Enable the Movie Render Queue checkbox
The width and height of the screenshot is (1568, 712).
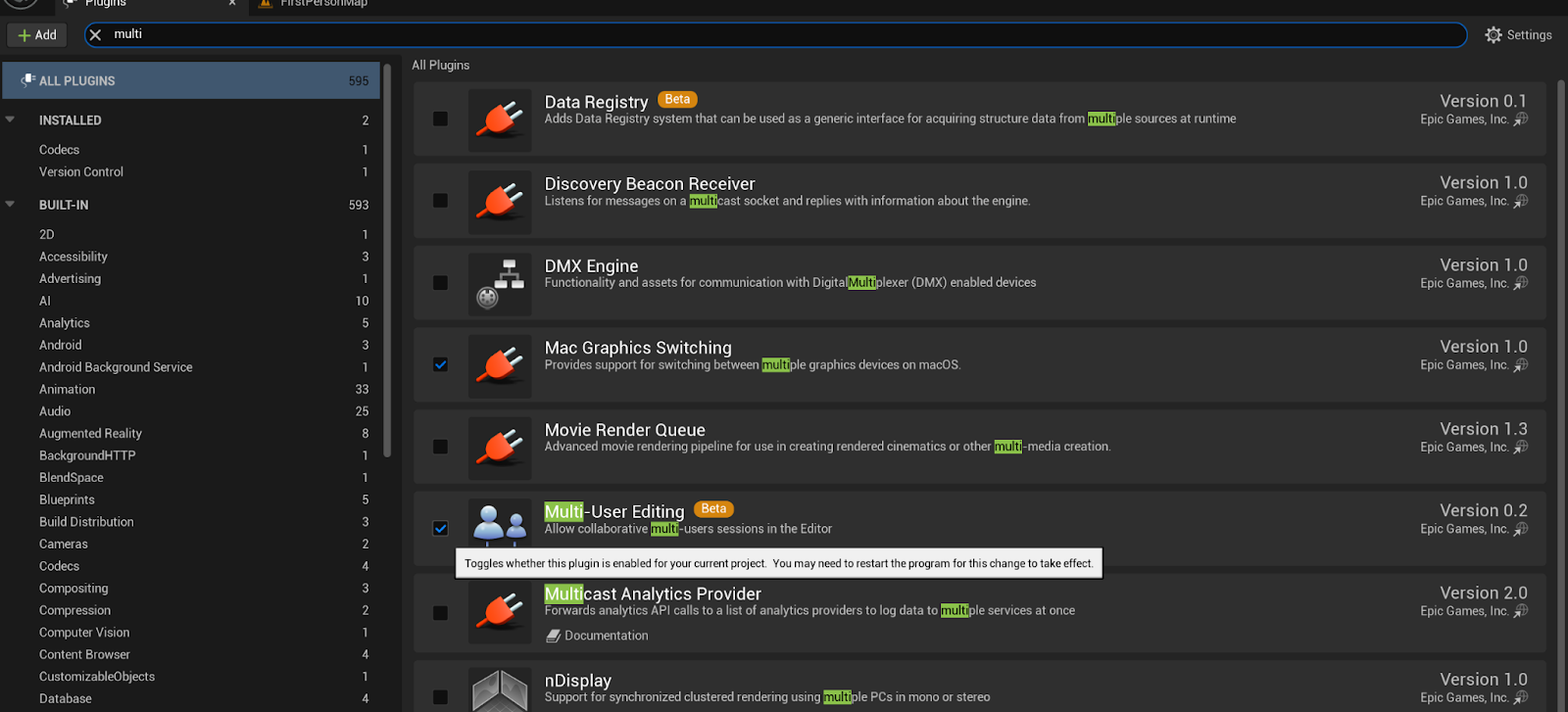[441, 447]
